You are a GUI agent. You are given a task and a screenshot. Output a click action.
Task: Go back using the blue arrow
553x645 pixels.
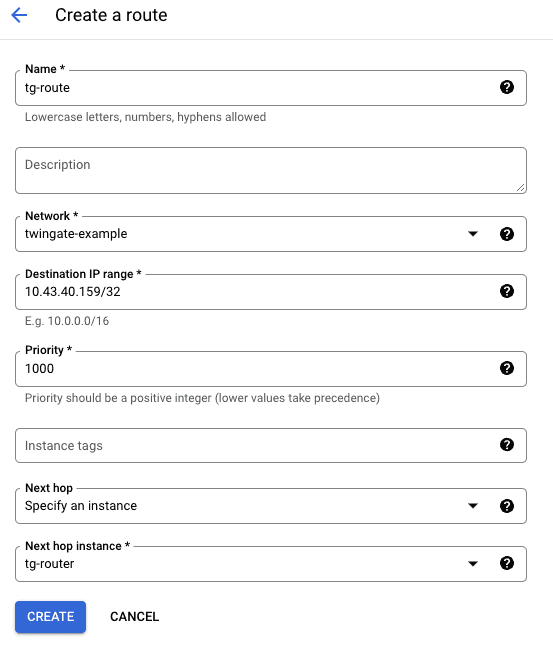[19, 15]
